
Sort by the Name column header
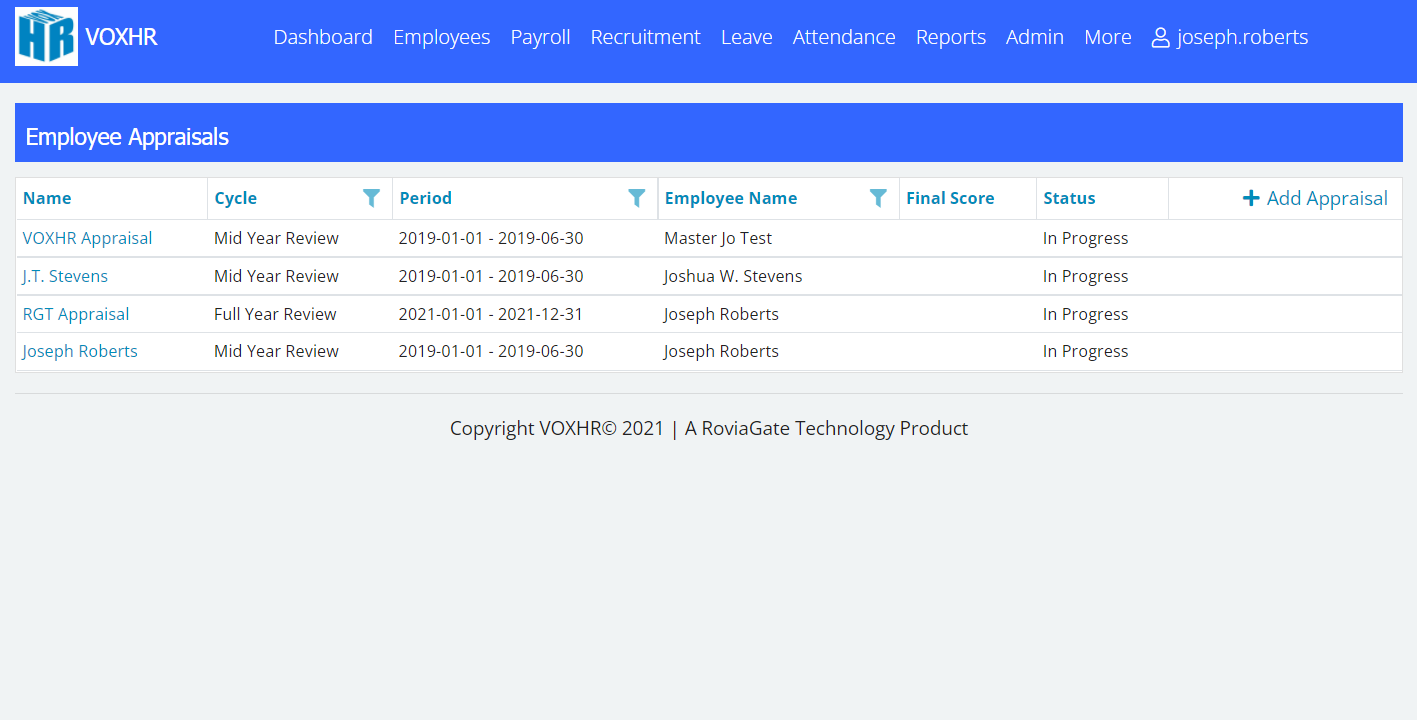point(47,198)
